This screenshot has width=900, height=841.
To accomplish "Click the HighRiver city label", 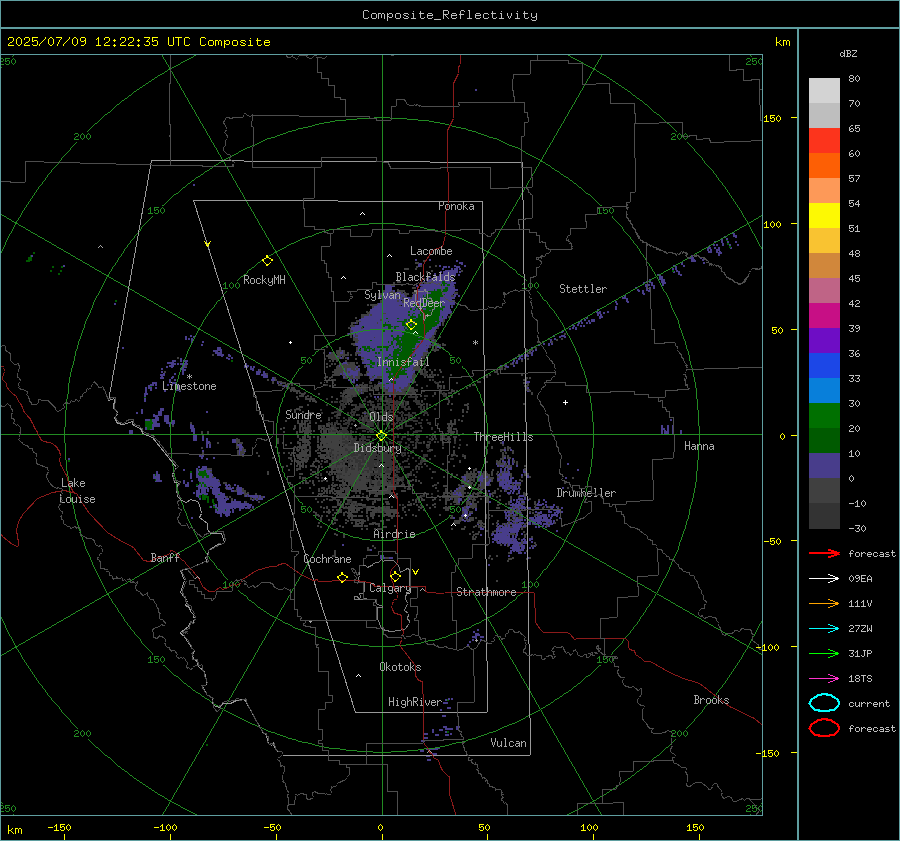I will click(415, 702).
